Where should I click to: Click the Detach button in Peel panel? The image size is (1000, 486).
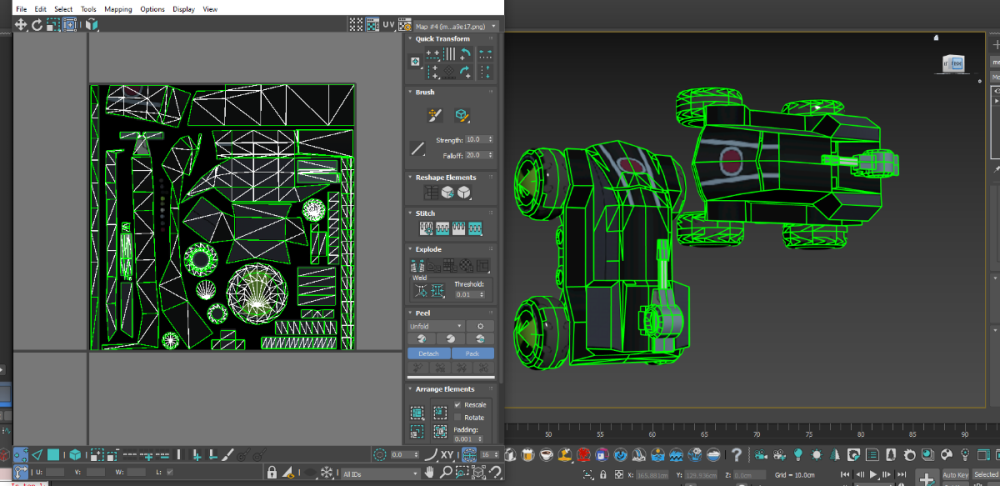click(x=428, y=353)
